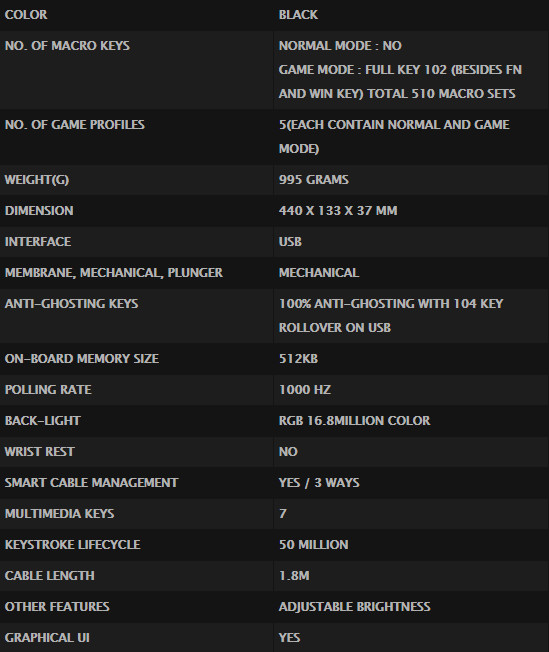Image resolution: width=549 pixels, height=652 pixels.
Task: Select the BLACK color value
Action: (298, 15)
